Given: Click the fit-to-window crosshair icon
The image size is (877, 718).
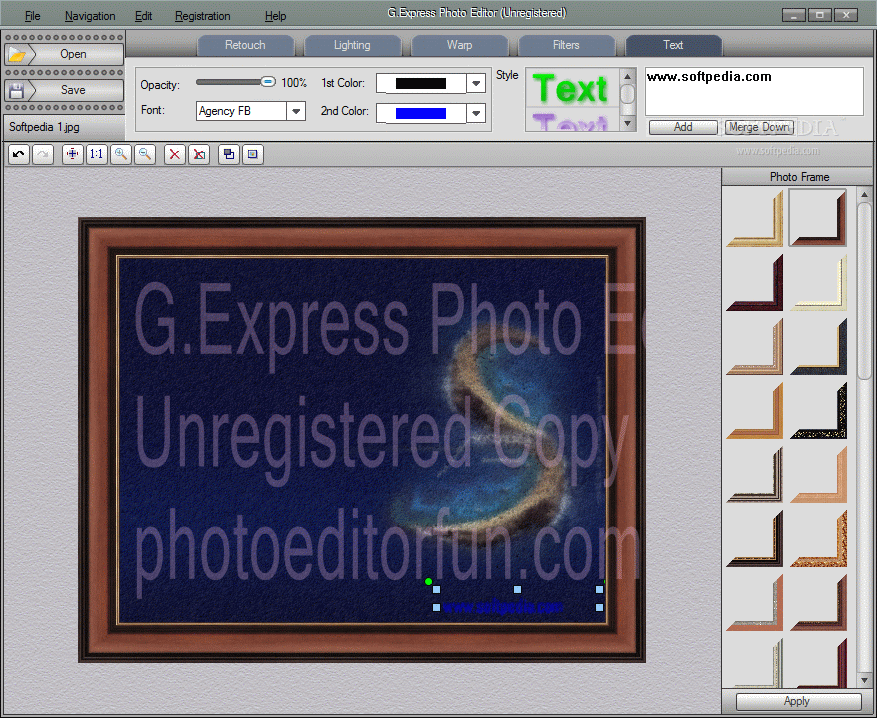Looking at the screenshot, I should 73,154.
